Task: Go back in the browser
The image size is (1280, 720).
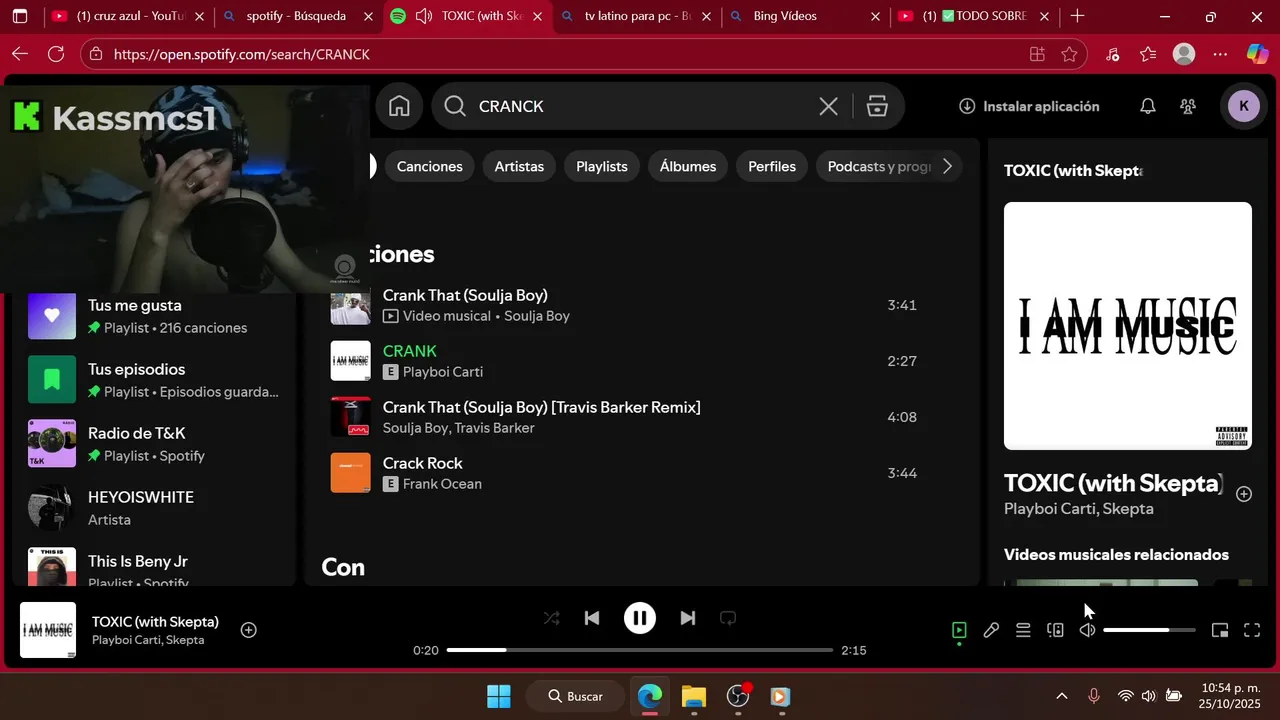Action: [20, 54]
